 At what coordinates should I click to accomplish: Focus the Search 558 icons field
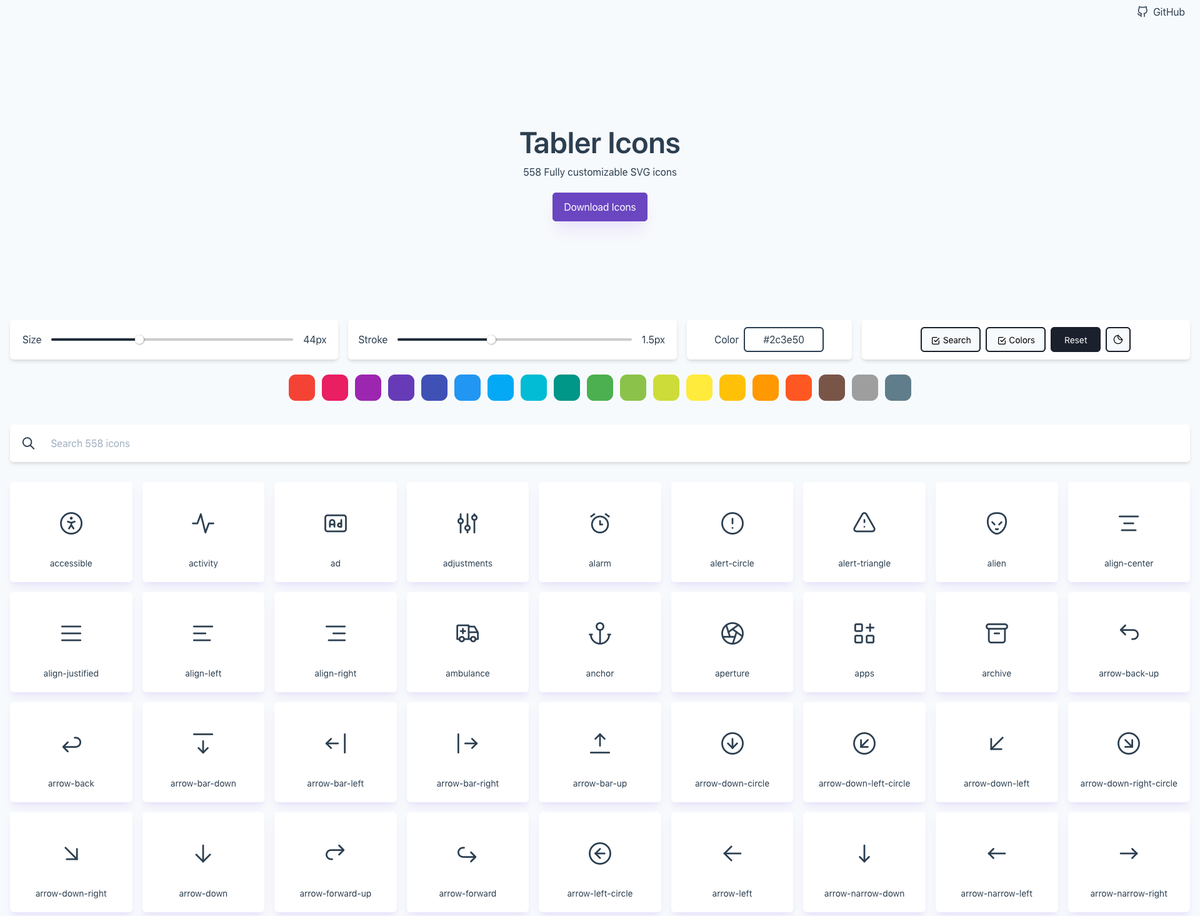click(600, 443)
